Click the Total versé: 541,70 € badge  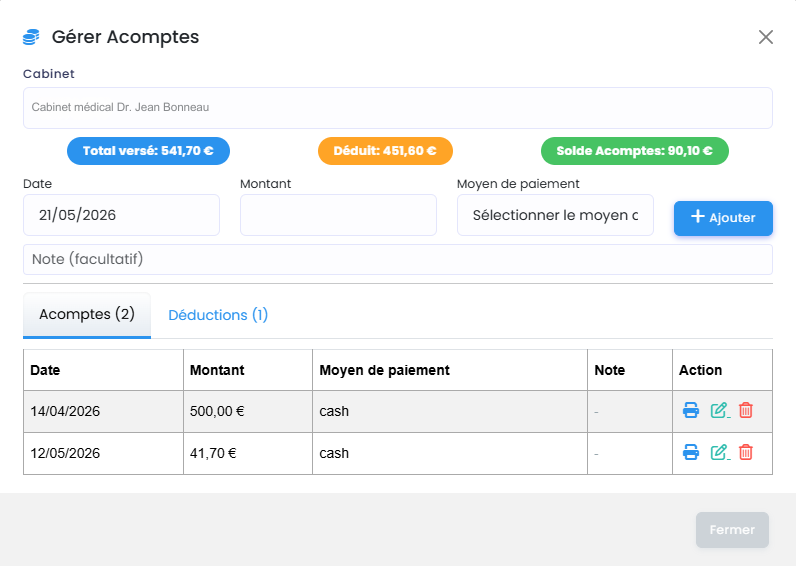pyautogui.click(x=148, y=151)
